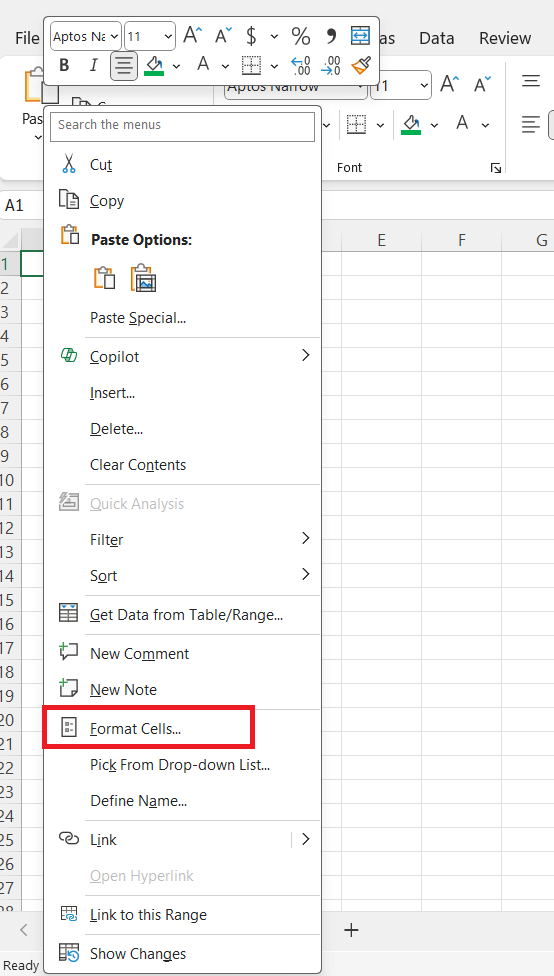Add a New Note
The height and width of the screenshot is (976, 554).
(182, 690)
